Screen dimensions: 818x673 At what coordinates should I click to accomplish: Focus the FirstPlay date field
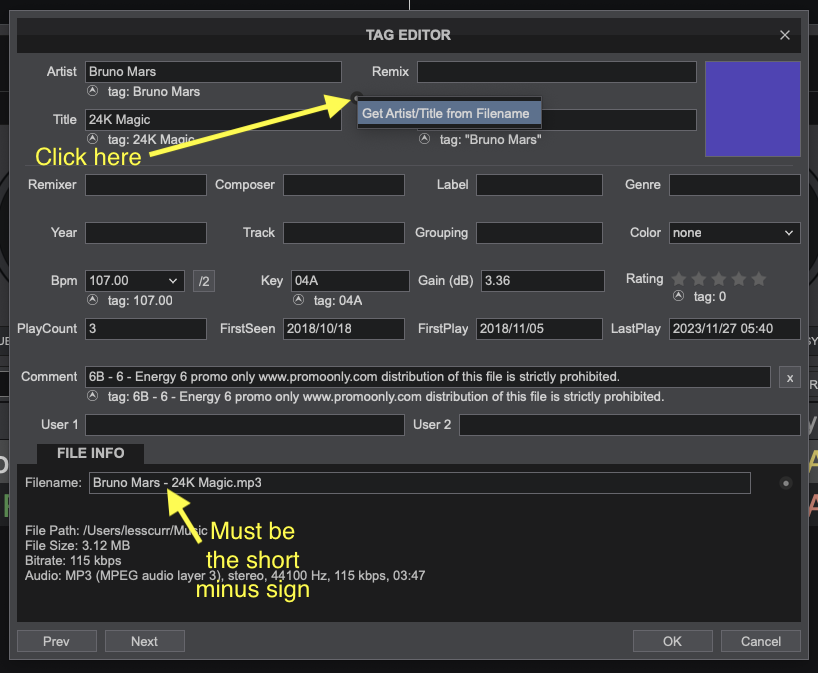pyautogui.click(x=539, y=329)
